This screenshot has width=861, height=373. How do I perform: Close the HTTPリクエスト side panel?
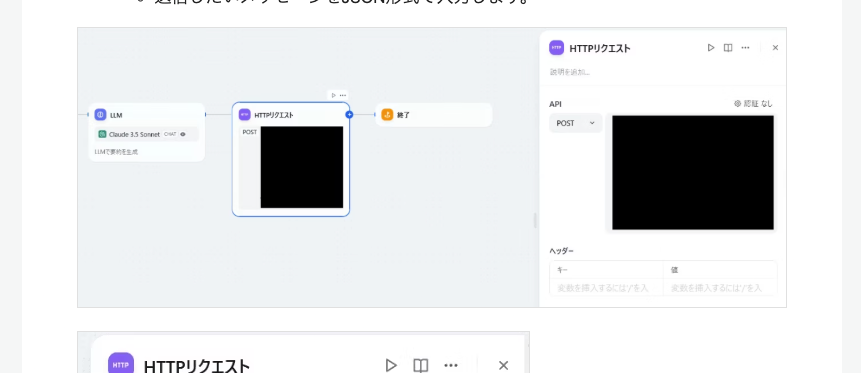point(775,48)
